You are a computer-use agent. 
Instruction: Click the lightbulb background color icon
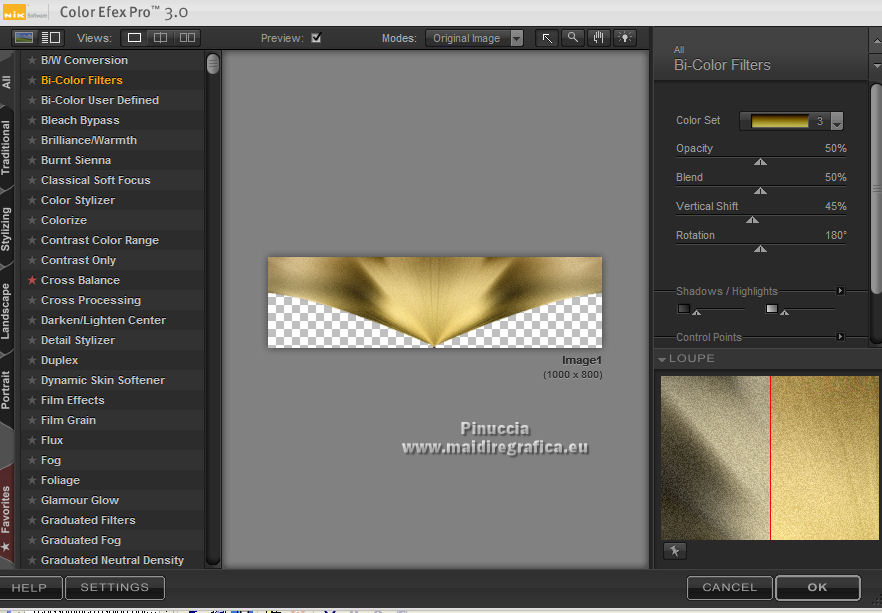coord(624,38)
